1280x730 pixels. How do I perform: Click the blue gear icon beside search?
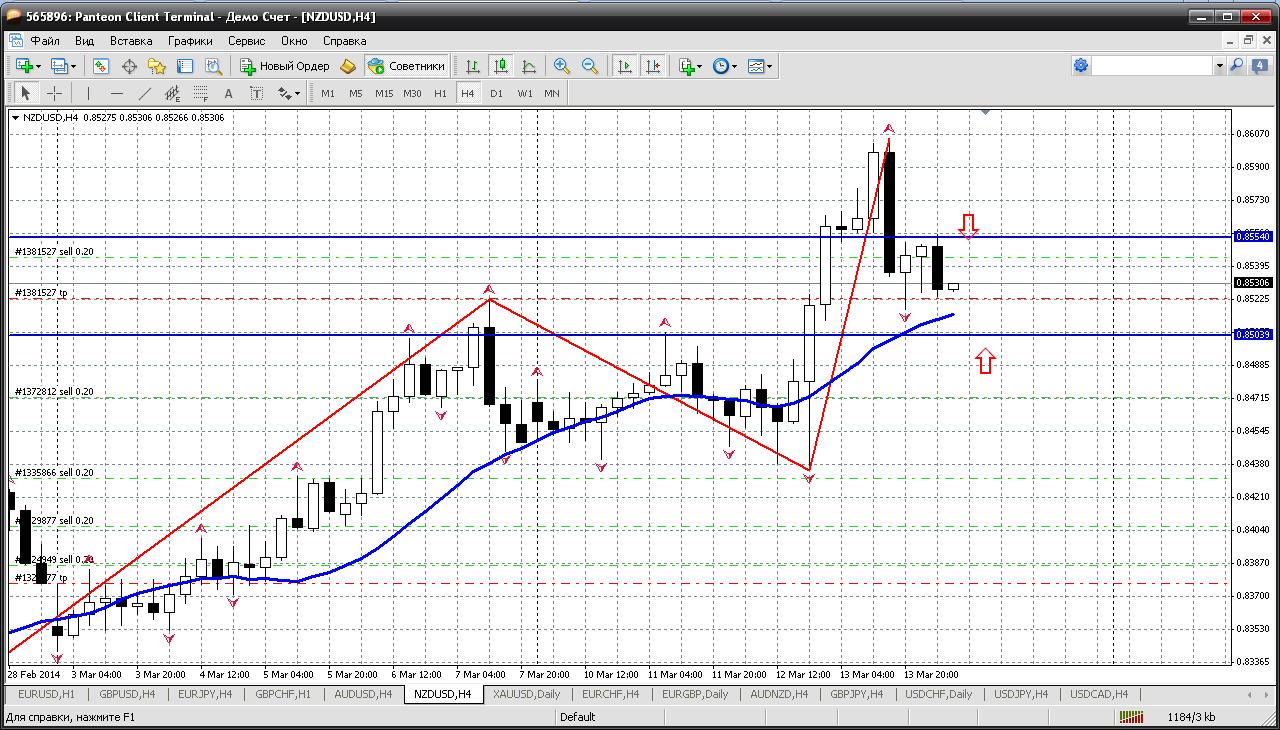click(x=1081, y=66)
